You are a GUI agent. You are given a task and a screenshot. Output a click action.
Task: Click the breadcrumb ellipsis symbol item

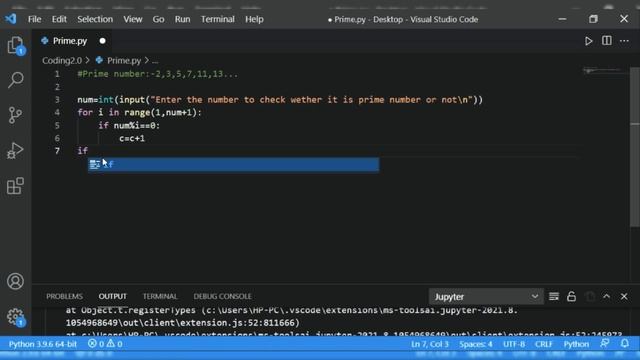click(155, 61)
